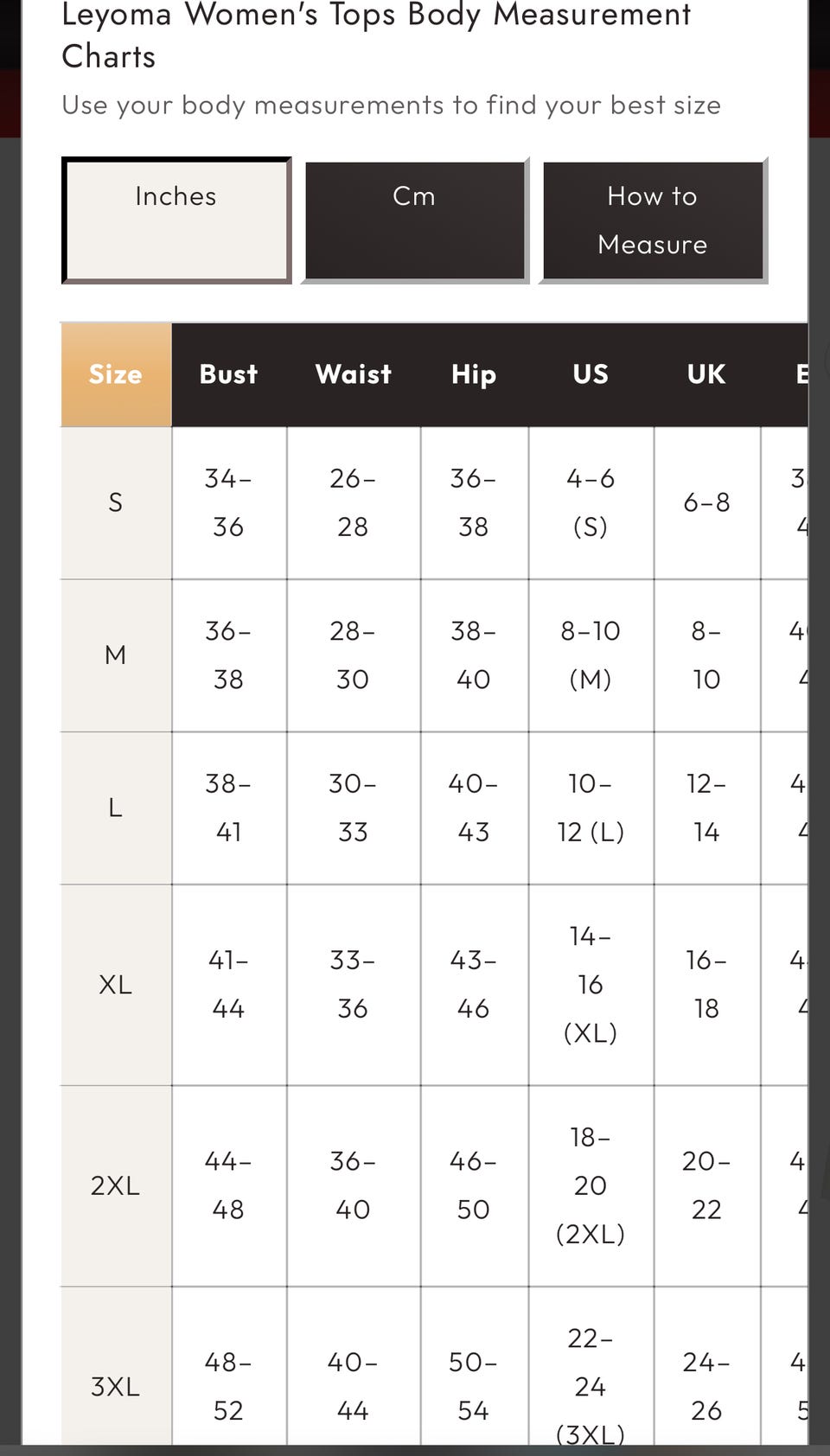Select the 3XL size row label

(116, 1387)
